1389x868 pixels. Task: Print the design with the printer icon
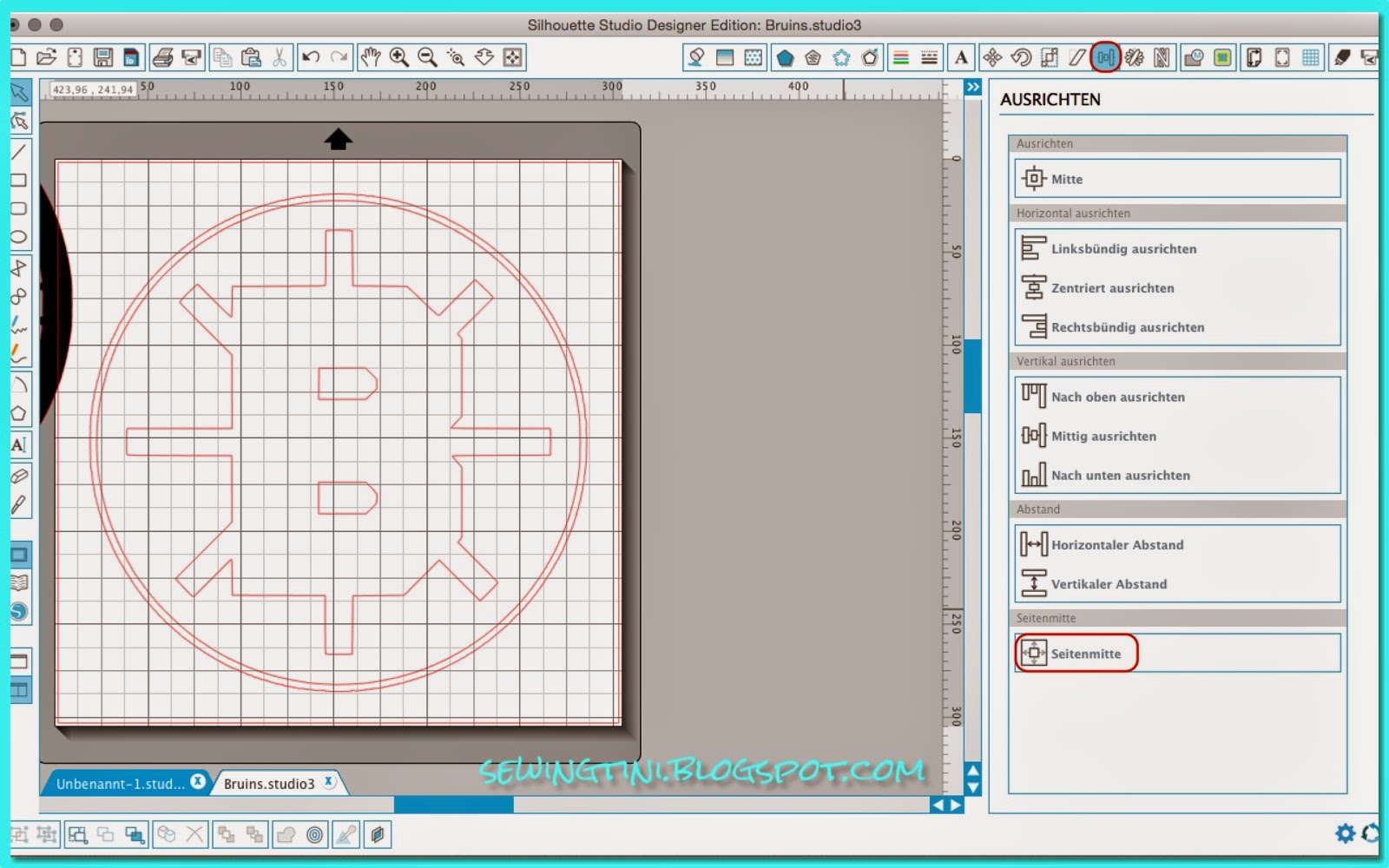click(162, 58)
